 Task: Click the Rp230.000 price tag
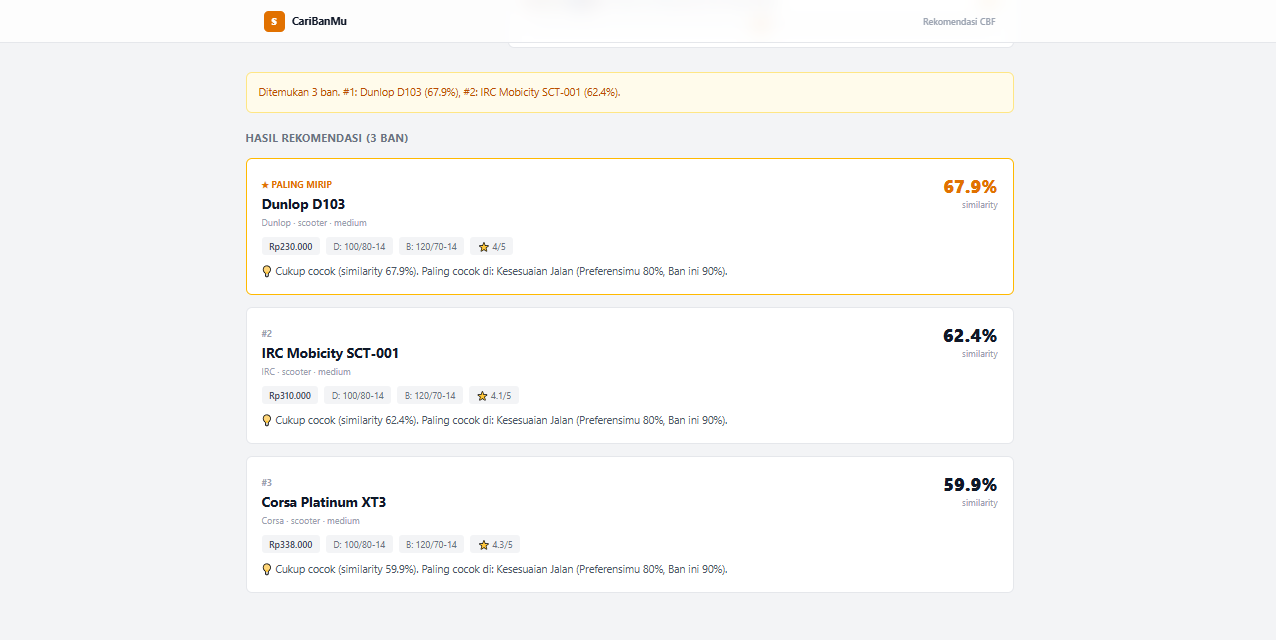click(x=290, y=247)
